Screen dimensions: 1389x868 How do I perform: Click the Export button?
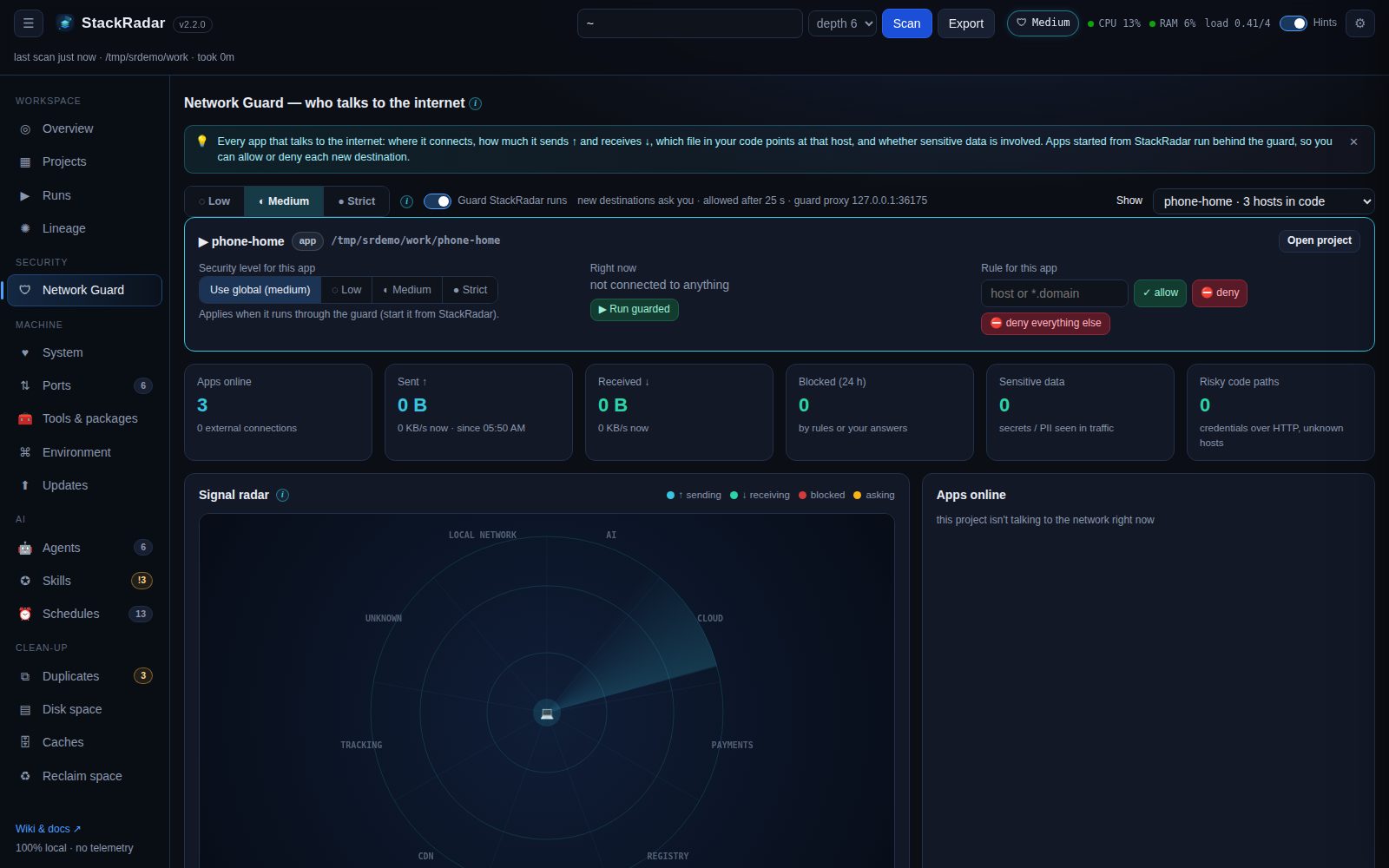coord(965,23)
